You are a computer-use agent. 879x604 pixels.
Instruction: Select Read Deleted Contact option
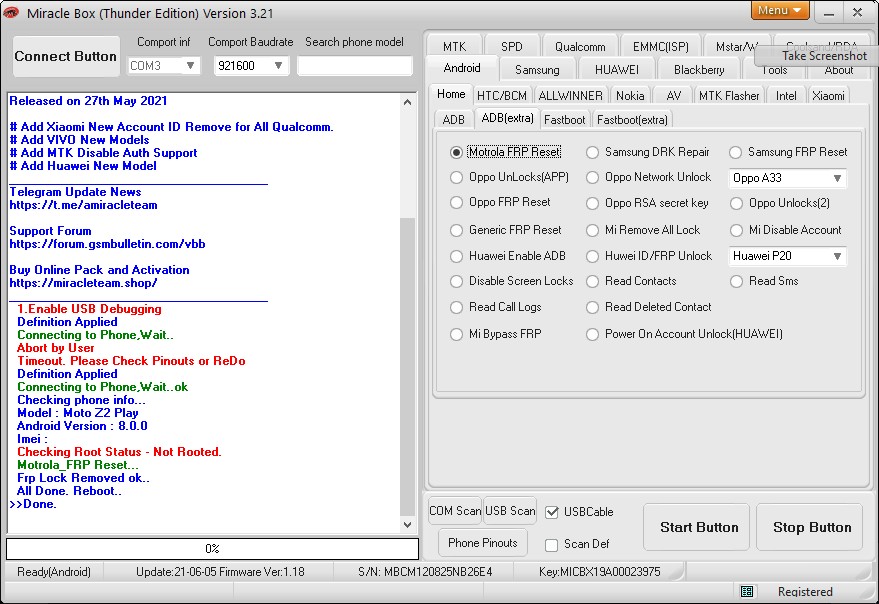point(593,307)
